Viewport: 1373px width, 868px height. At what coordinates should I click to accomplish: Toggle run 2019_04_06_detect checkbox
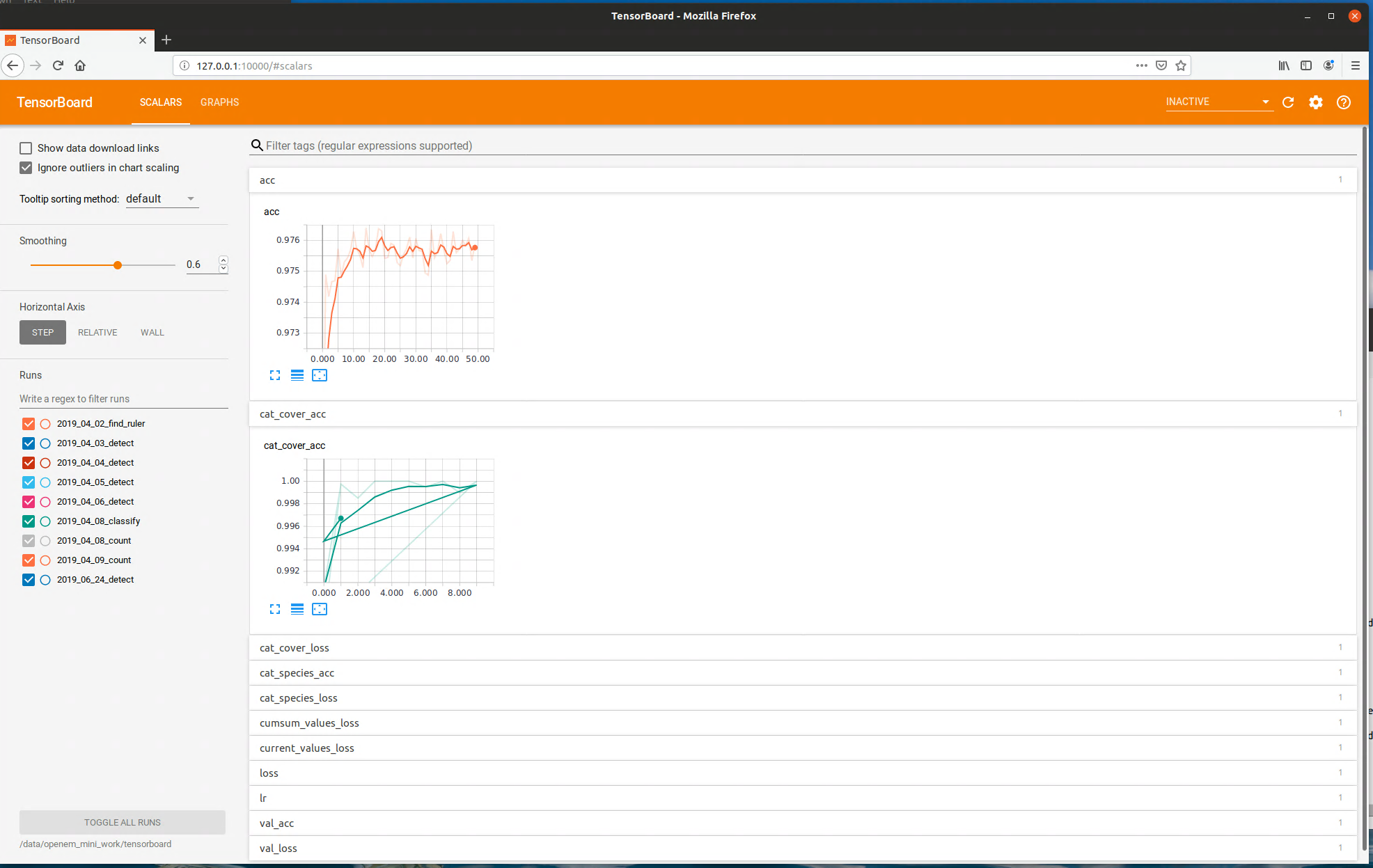click(x=29, y=502)
